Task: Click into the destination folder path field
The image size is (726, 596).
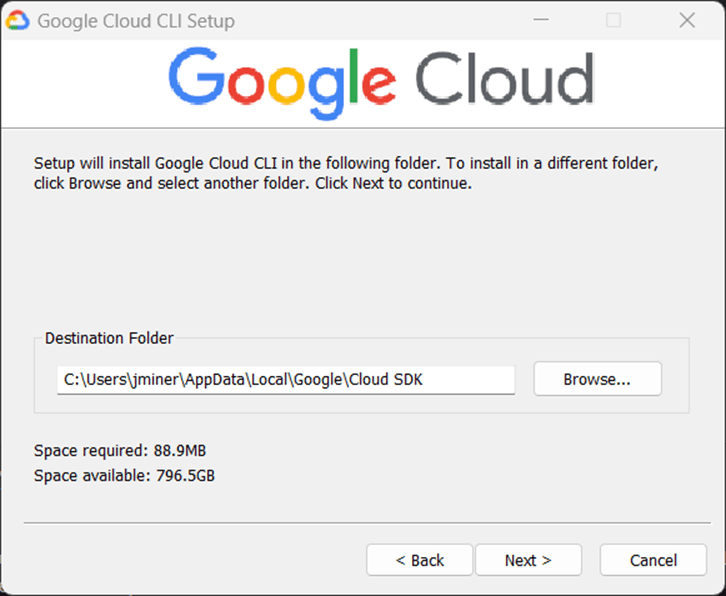Action: coord(286,380)
